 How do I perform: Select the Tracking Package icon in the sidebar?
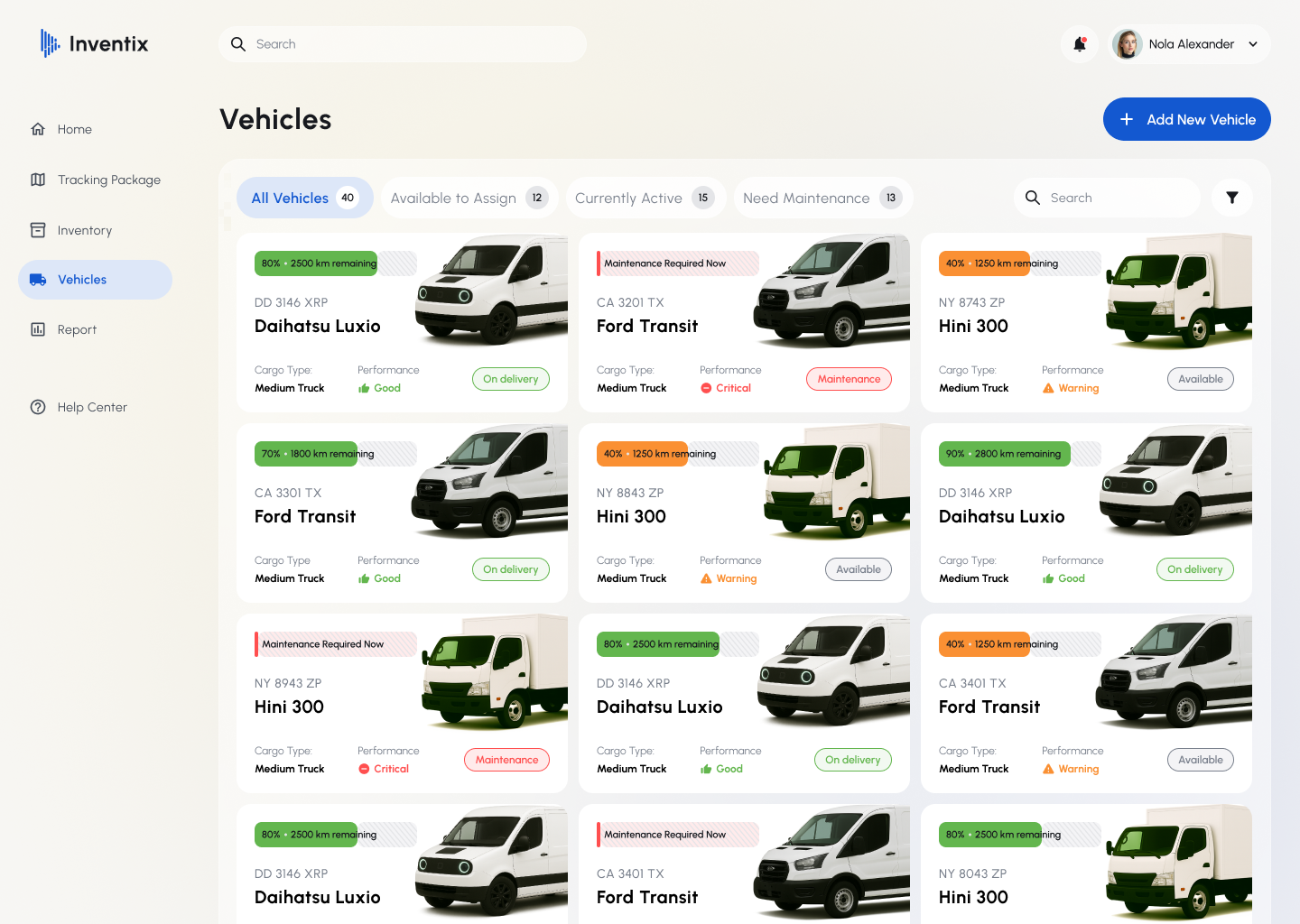coord(37,180)
